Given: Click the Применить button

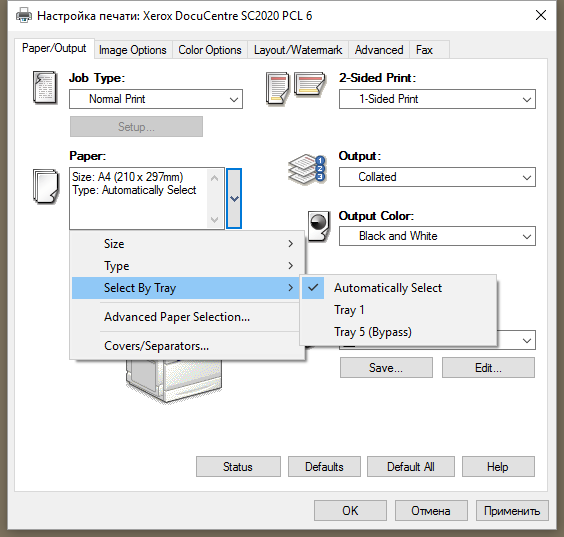Looking at the screenshot, I should 512,510.
